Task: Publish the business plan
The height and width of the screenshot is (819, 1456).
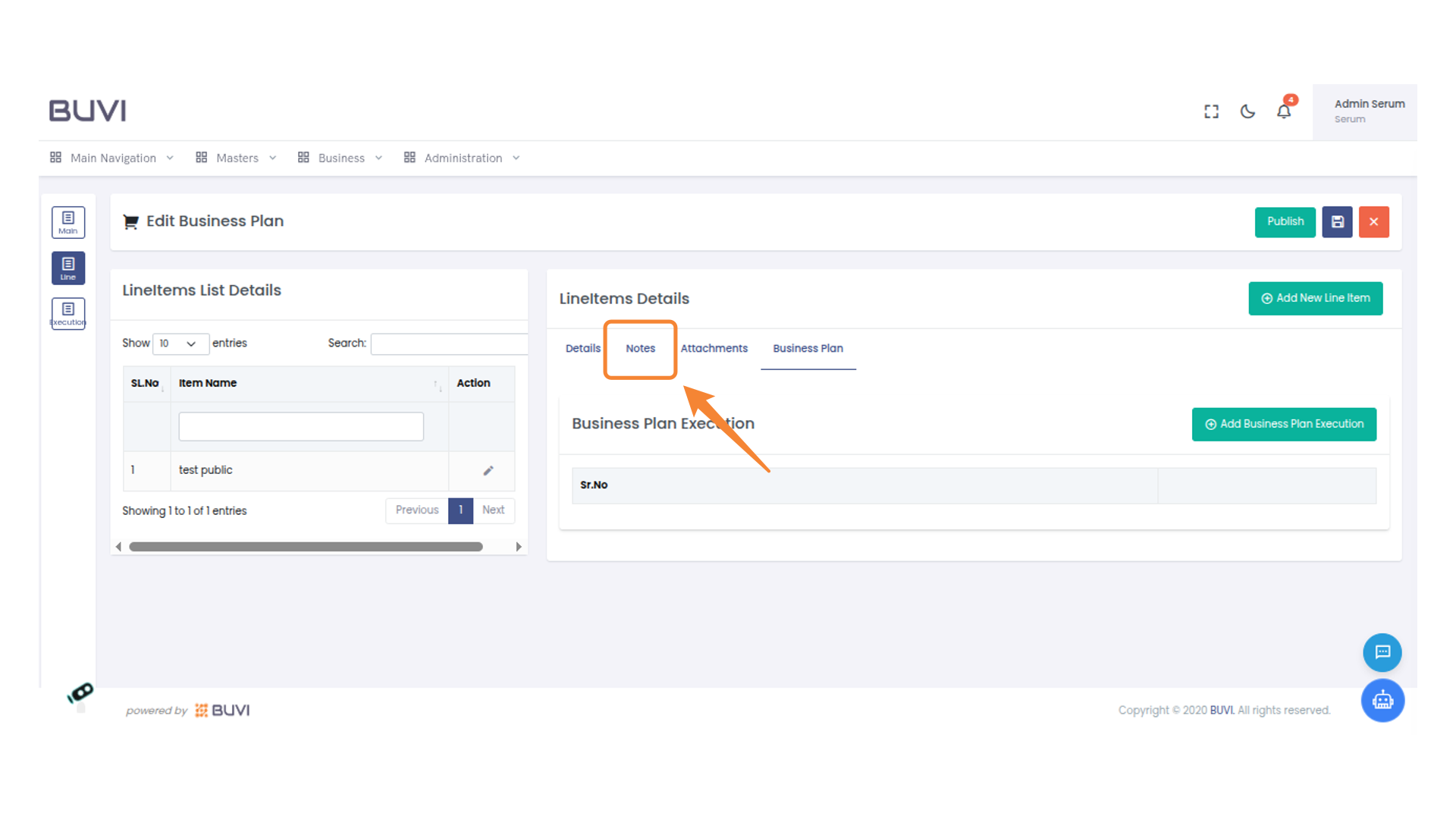Action: point(1285,221)
